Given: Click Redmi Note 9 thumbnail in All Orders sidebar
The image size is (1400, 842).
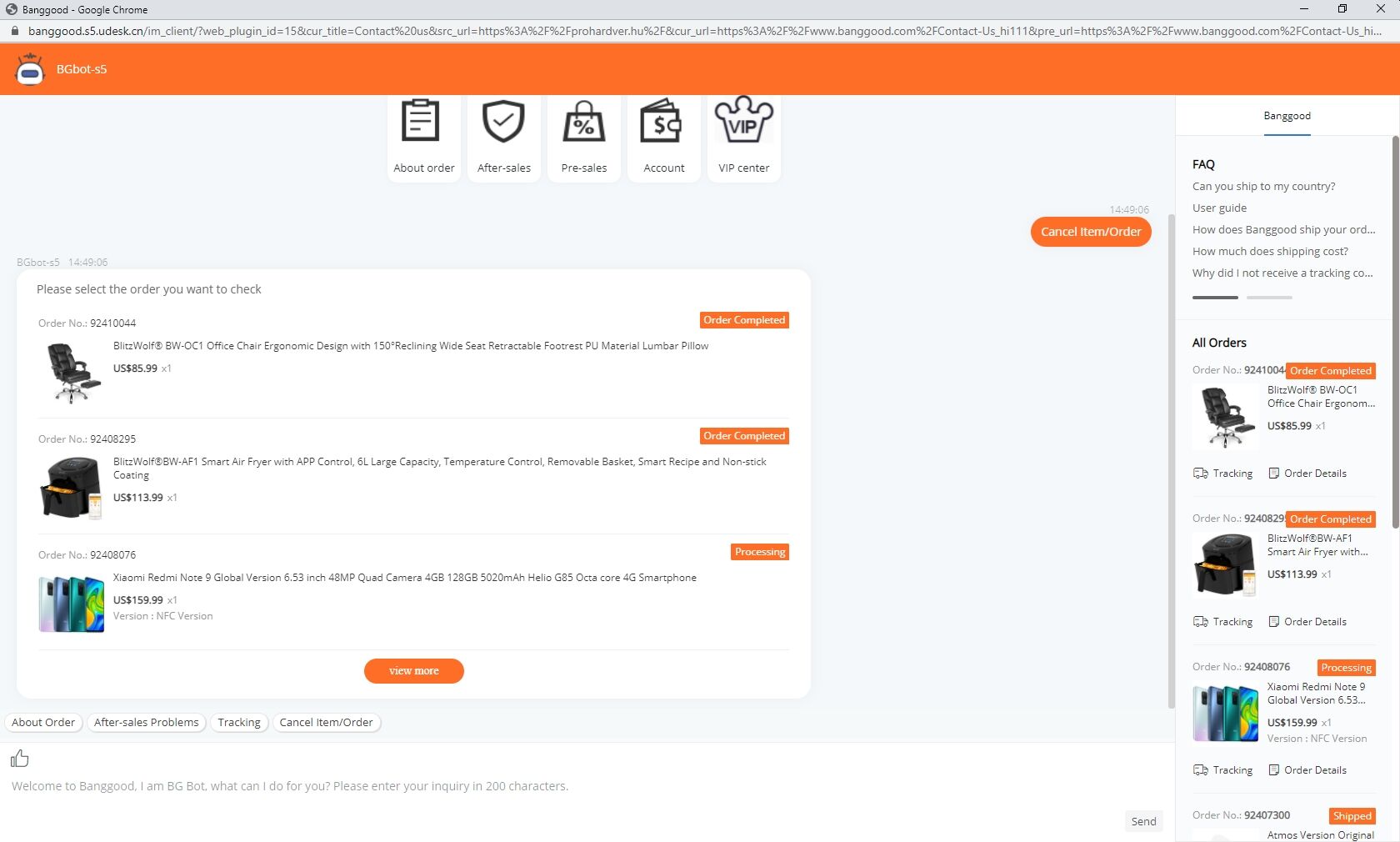Looking at the screenshot, I should point(1226,714).
